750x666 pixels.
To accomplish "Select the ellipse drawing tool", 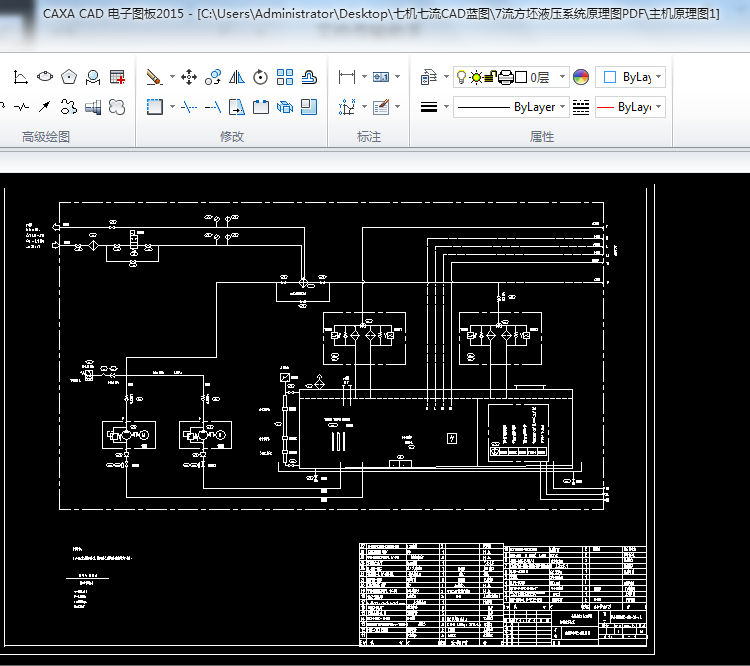I will pos(45,77).
